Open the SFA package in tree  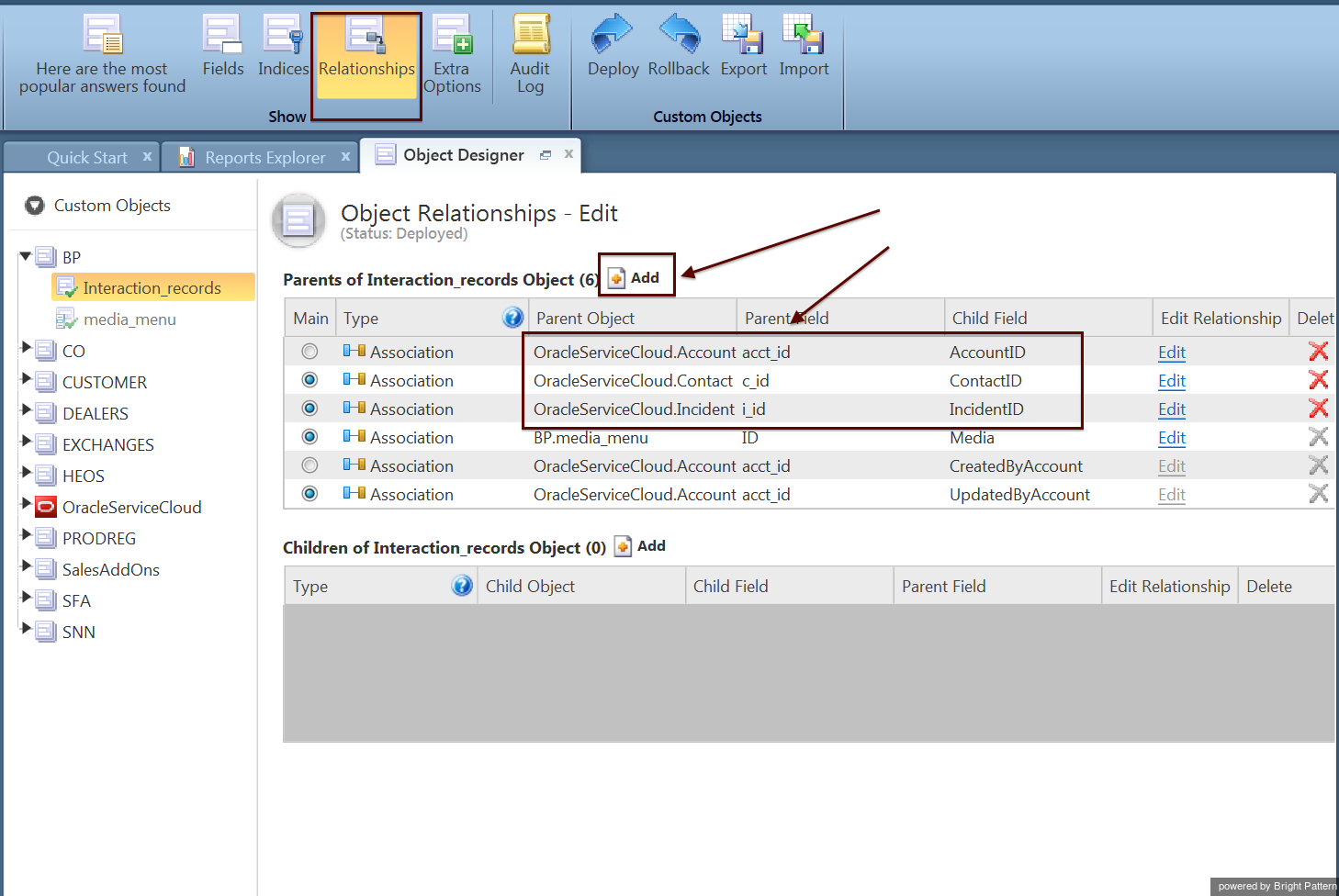pos(76,601)
